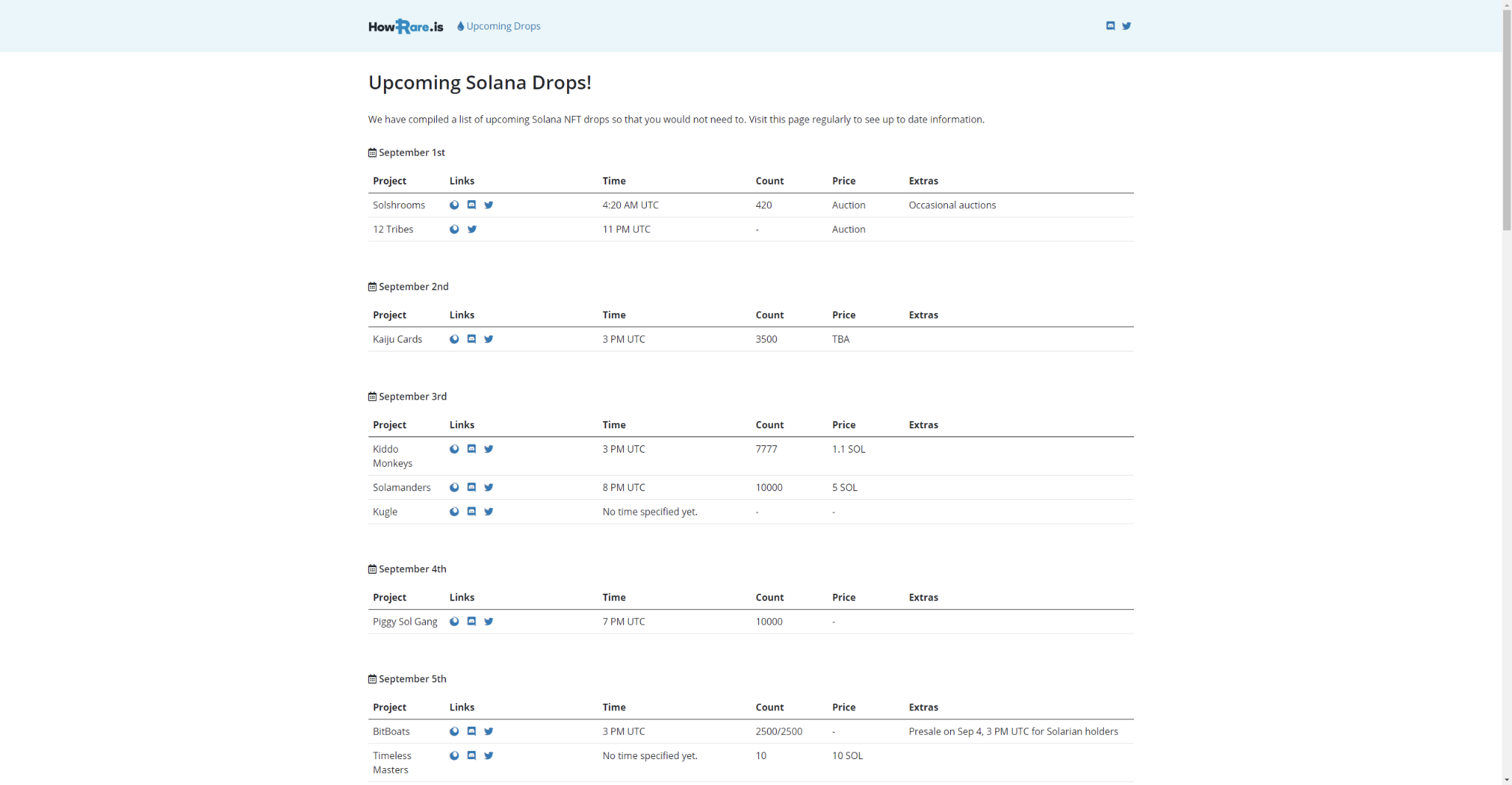Click the '4:20 AM UTC' time cell
The image size is (1512, 785).
point(630,205)
